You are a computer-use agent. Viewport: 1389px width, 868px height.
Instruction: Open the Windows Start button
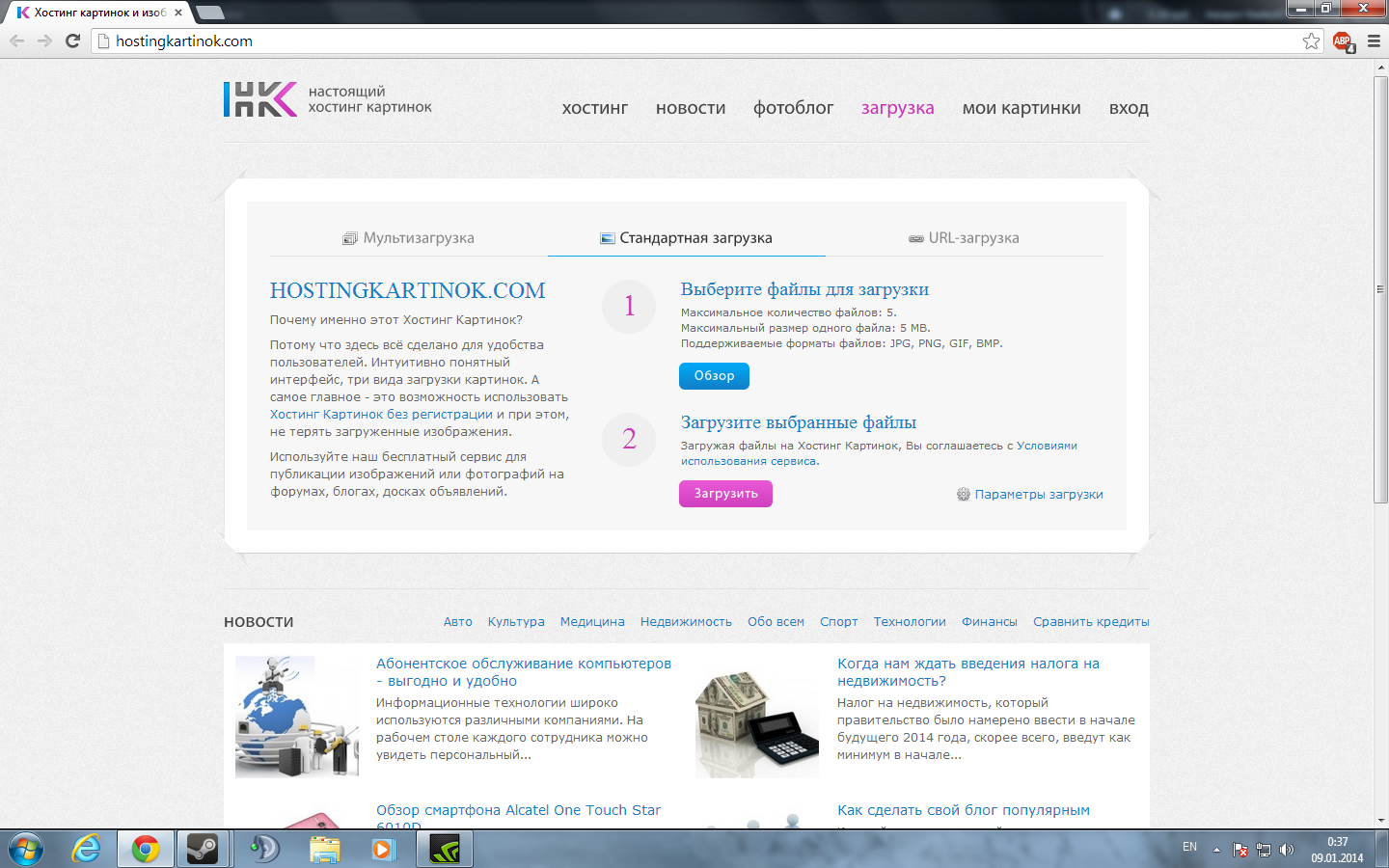pos(25,850)
